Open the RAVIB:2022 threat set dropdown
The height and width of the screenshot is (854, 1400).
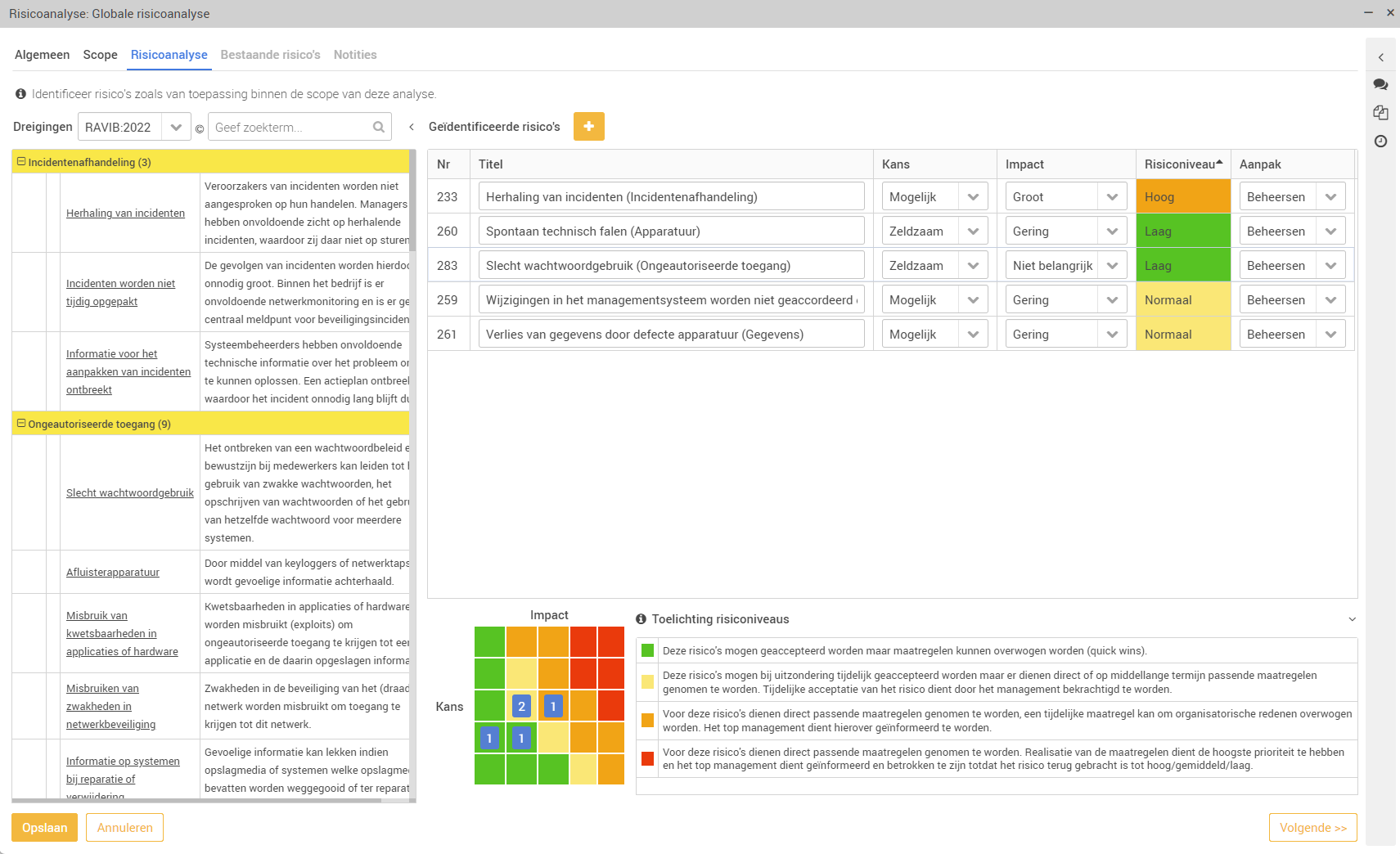(177, 127)
